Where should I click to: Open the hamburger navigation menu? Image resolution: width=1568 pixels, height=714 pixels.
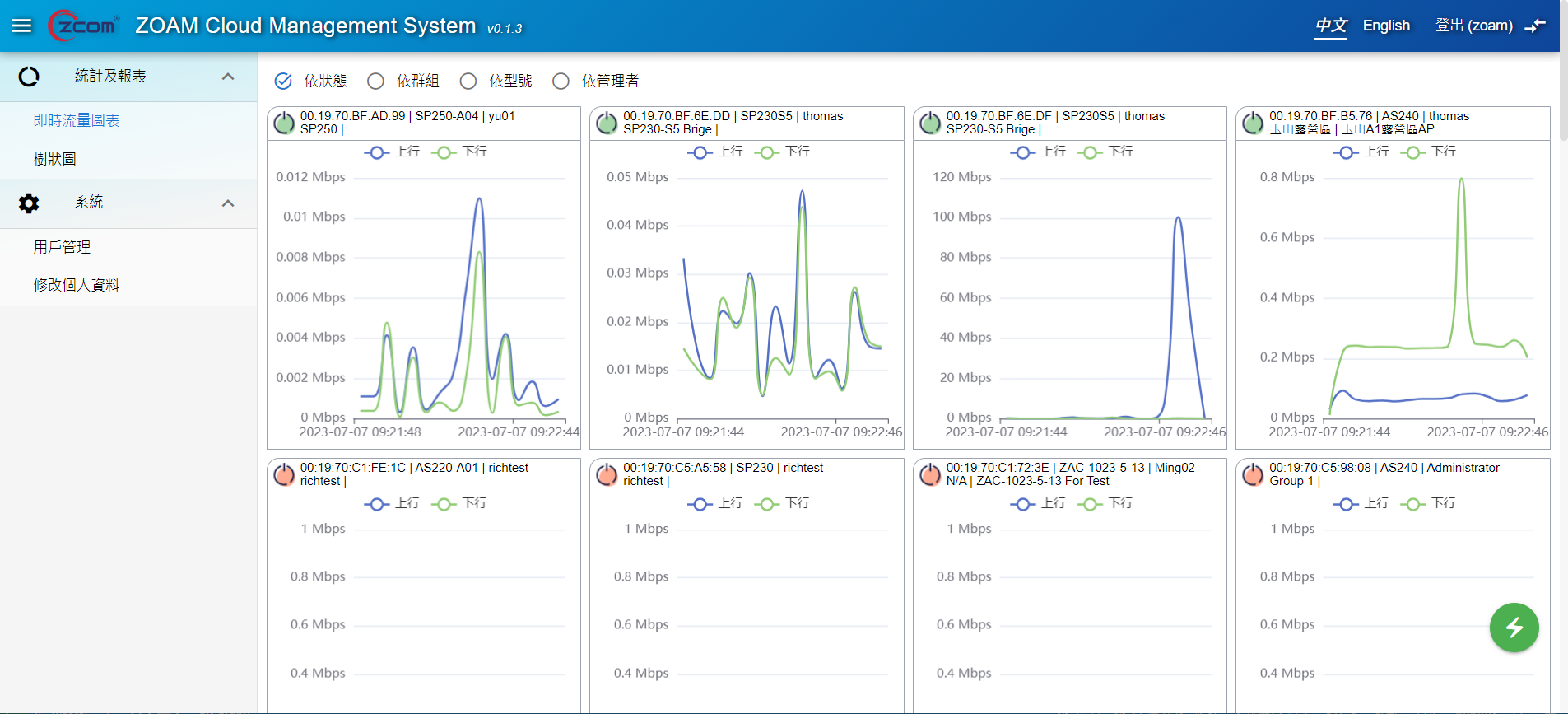click(x=22, y=26)
